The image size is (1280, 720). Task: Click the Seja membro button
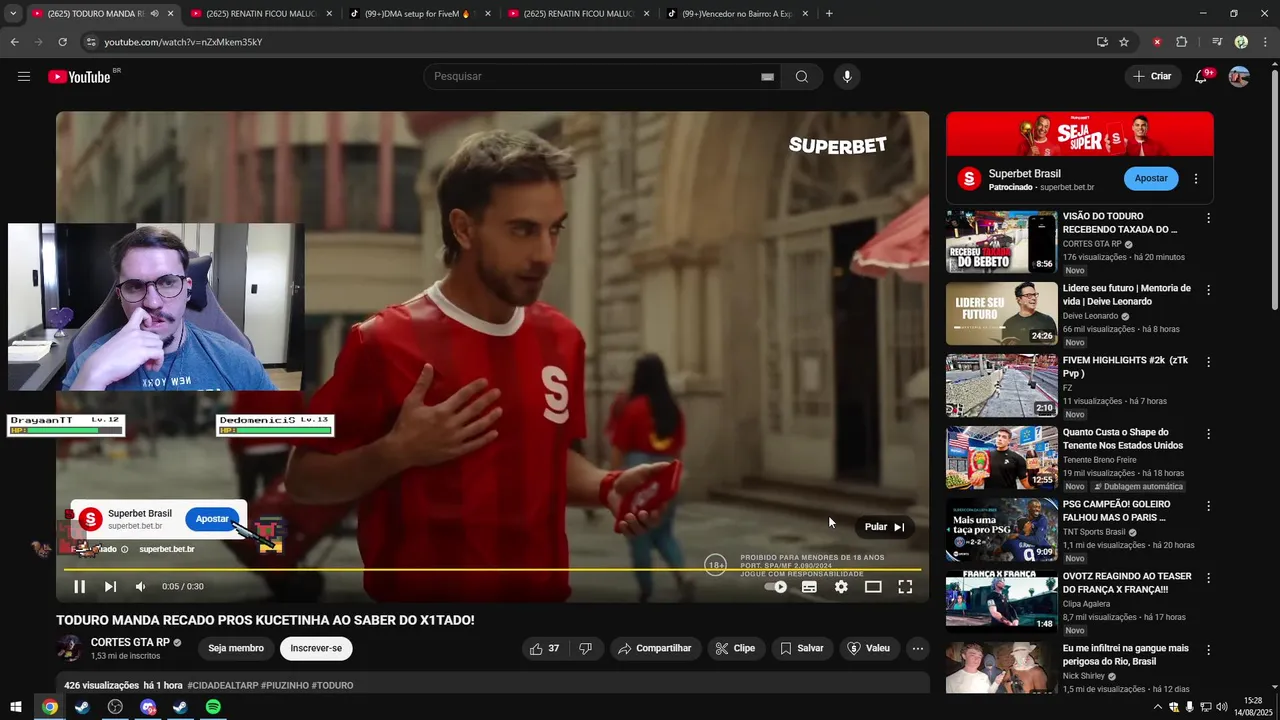point(236,649)
